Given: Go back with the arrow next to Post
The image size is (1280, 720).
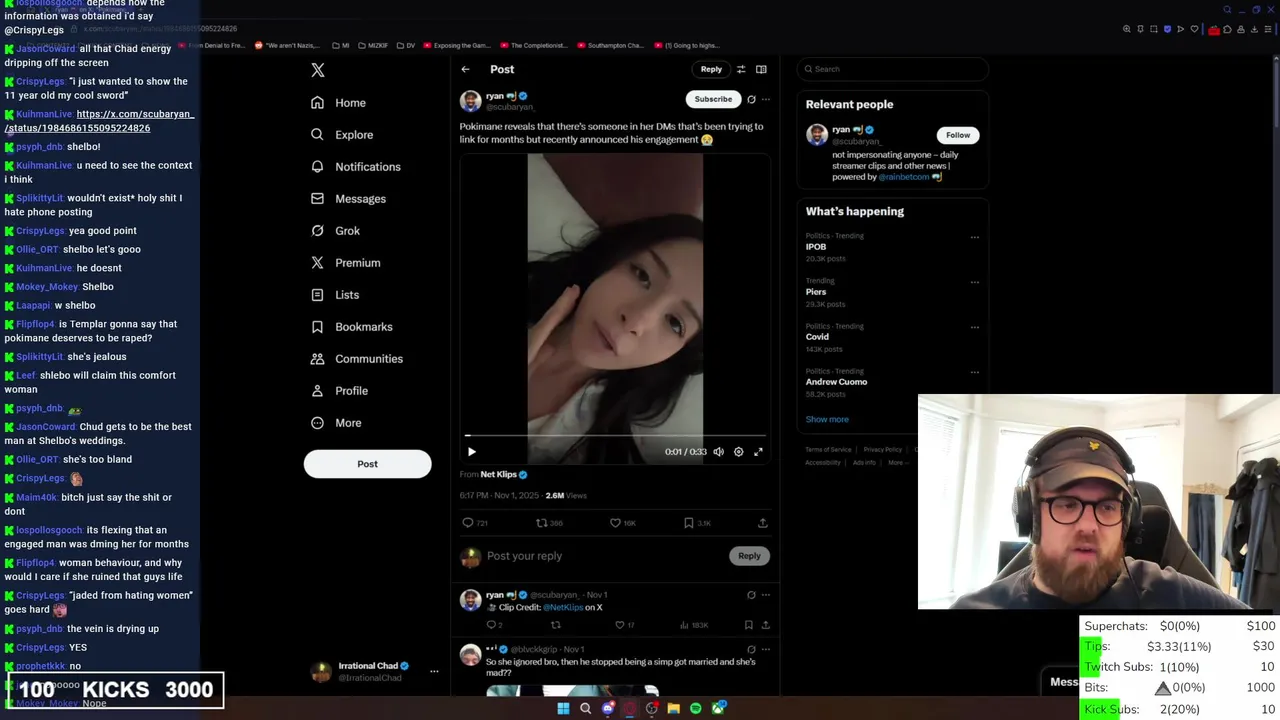Looking at the screenshot, I should click(465, 69).
